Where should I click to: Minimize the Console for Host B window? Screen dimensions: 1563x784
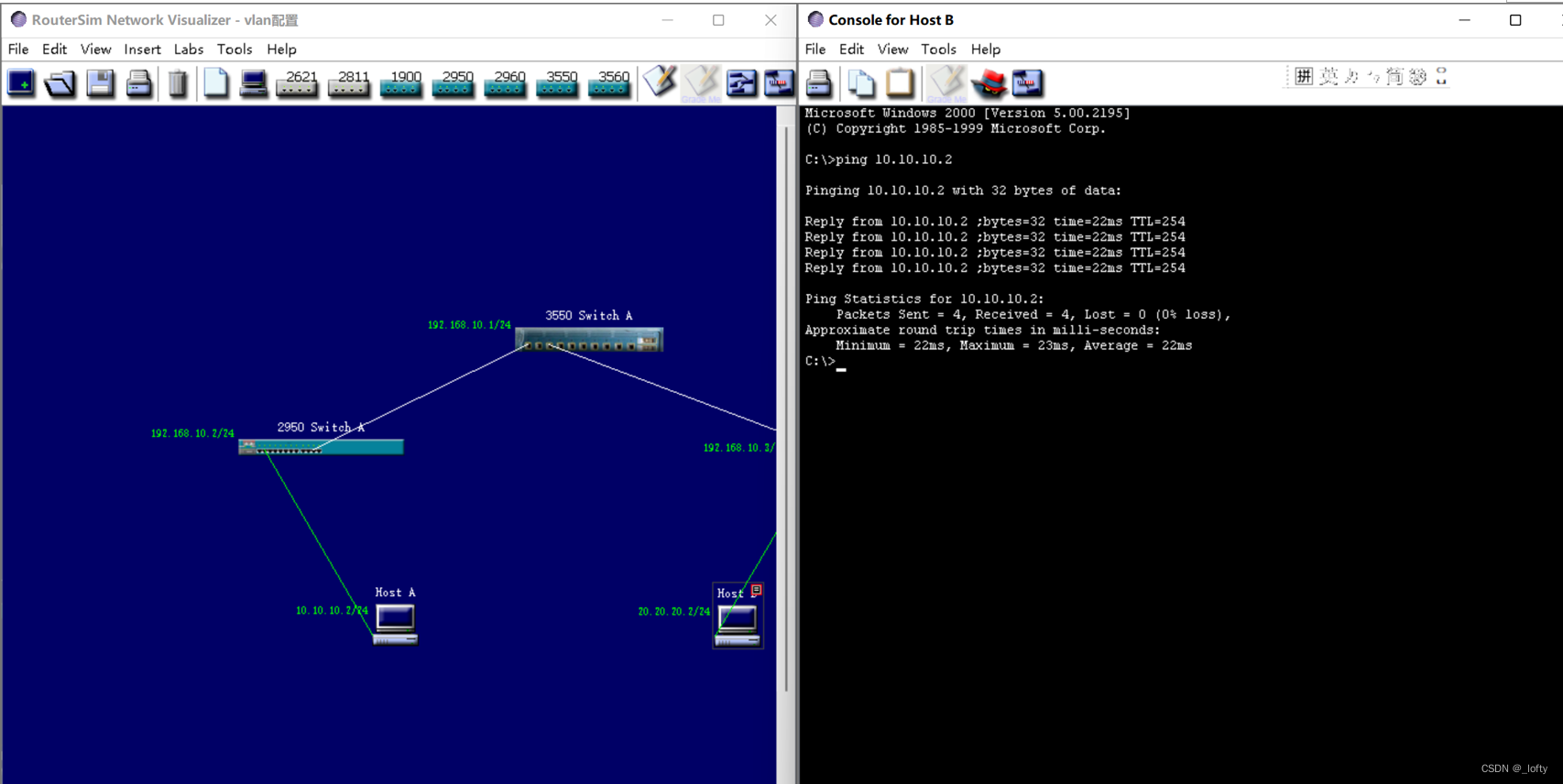[1464, 20]
